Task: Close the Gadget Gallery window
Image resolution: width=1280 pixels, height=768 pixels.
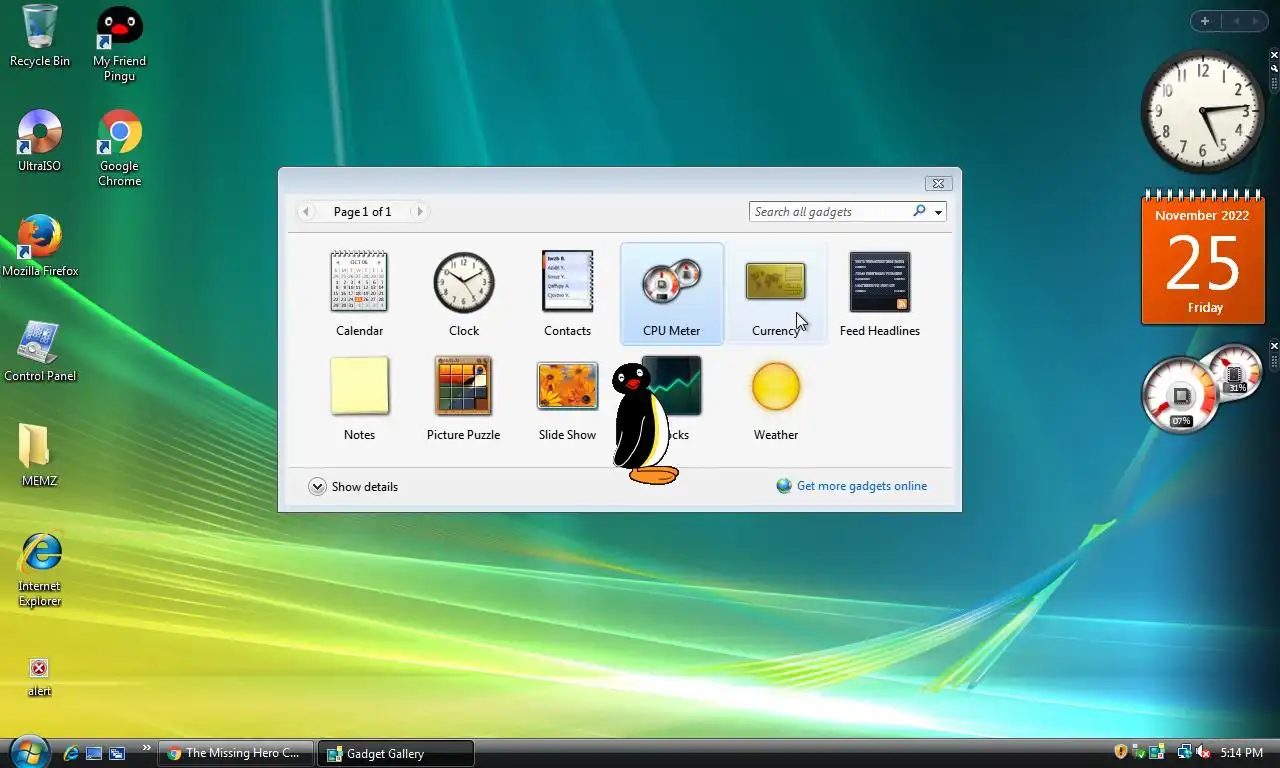Action: pyautogui.click(x=937, y=183)
